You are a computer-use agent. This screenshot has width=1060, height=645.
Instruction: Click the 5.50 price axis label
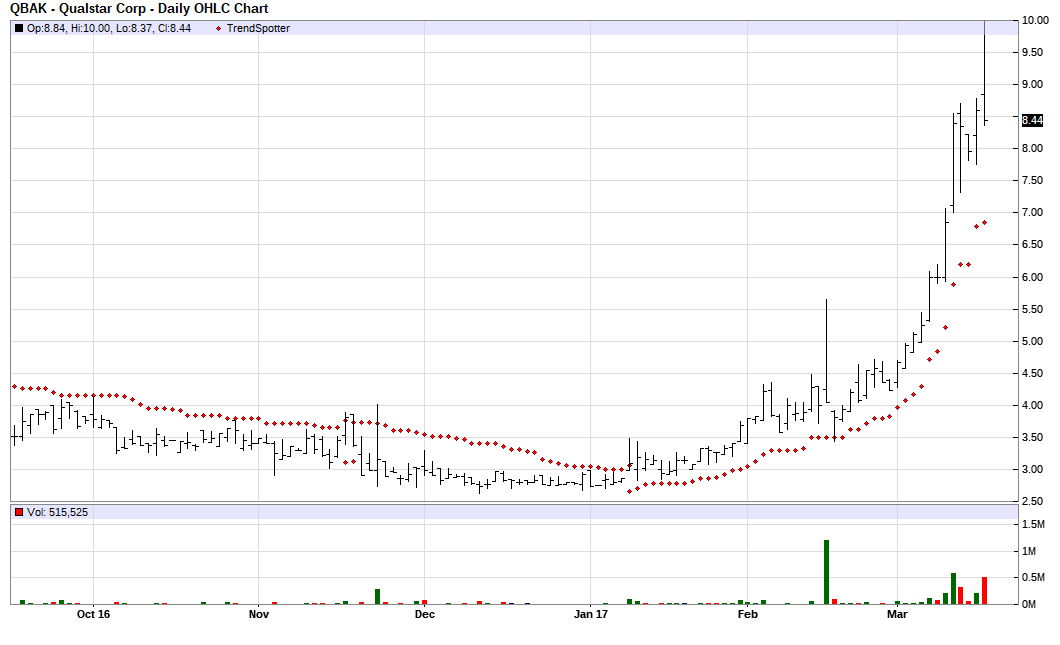[x=1032, y=310]
